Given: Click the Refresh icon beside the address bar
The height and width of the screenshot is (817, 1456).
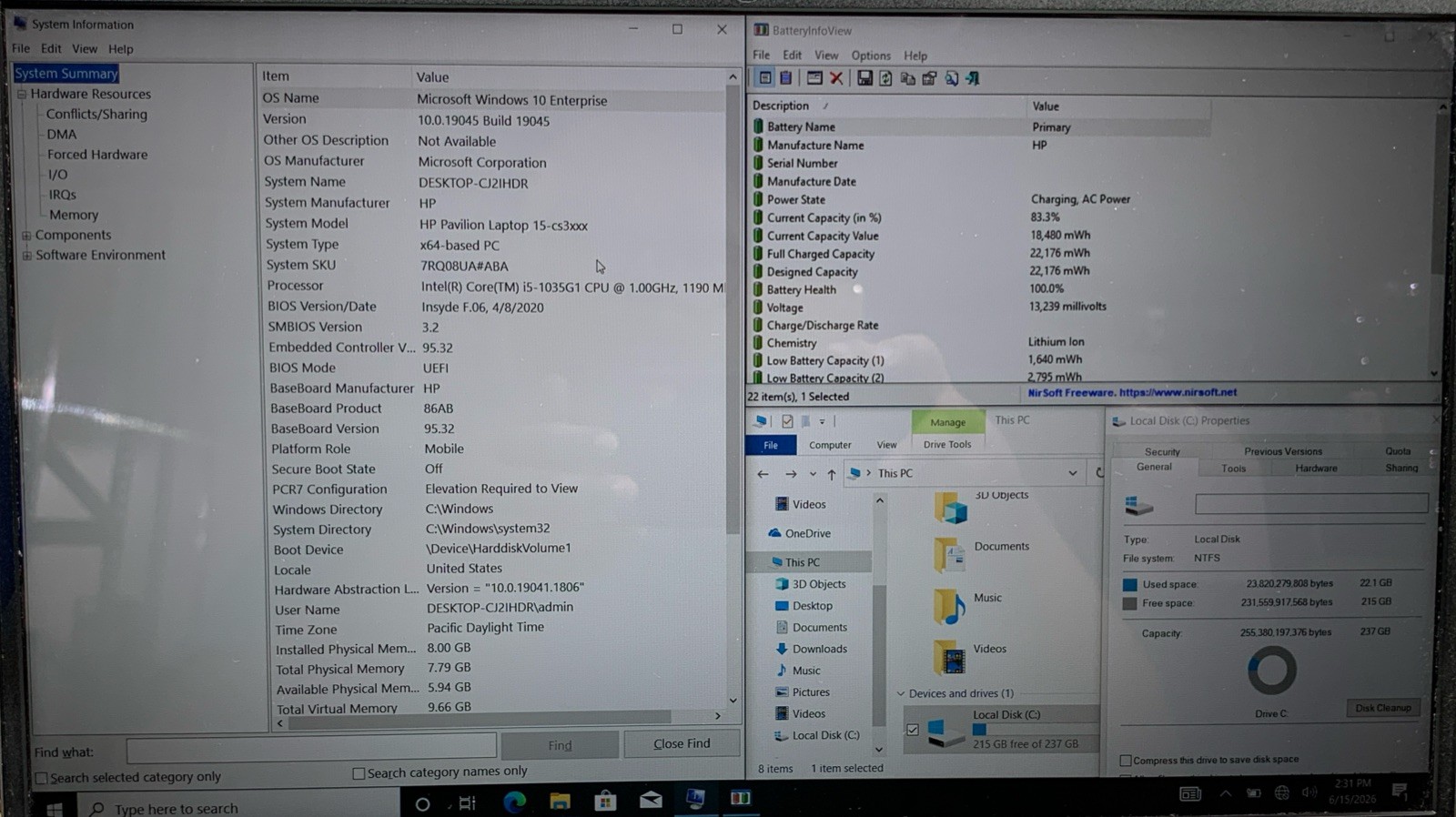Looking at the screenshot, I should click(1098, 473).
